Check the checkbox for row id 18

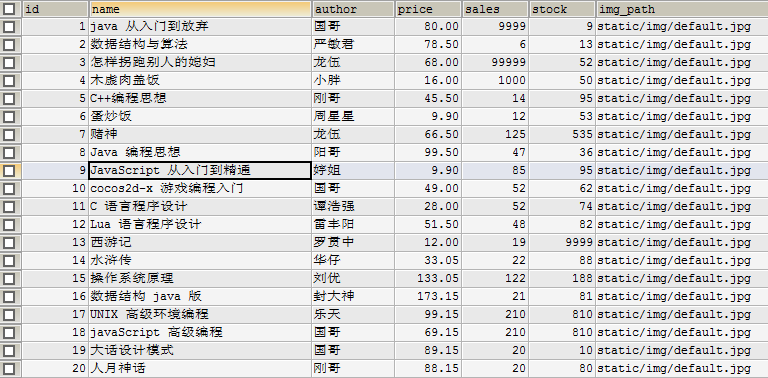[x=9, y=332]
